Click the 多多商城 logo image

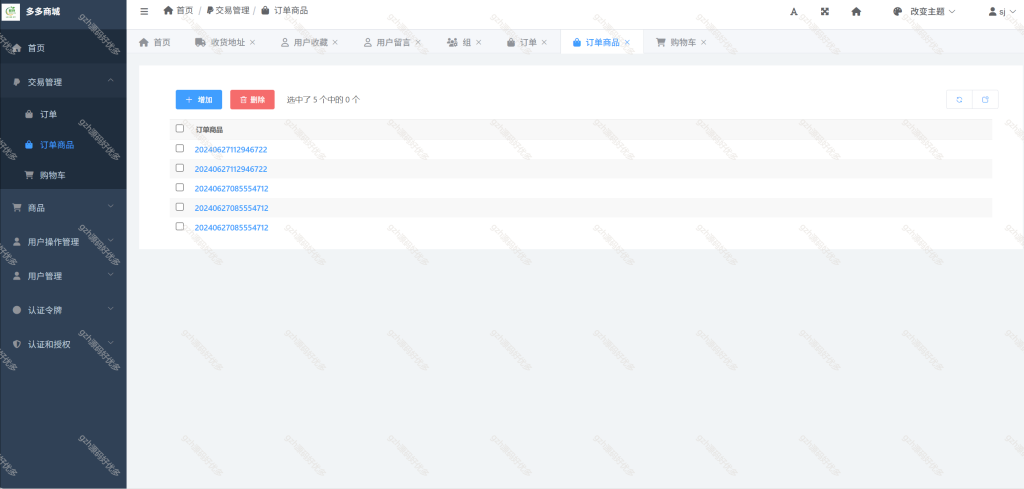[x=11, y=11]
